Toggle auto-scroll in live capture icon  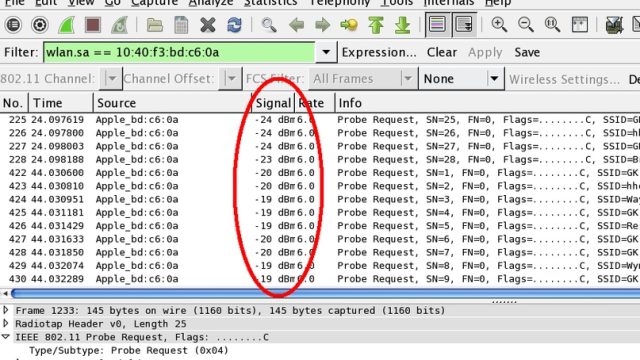464,24
